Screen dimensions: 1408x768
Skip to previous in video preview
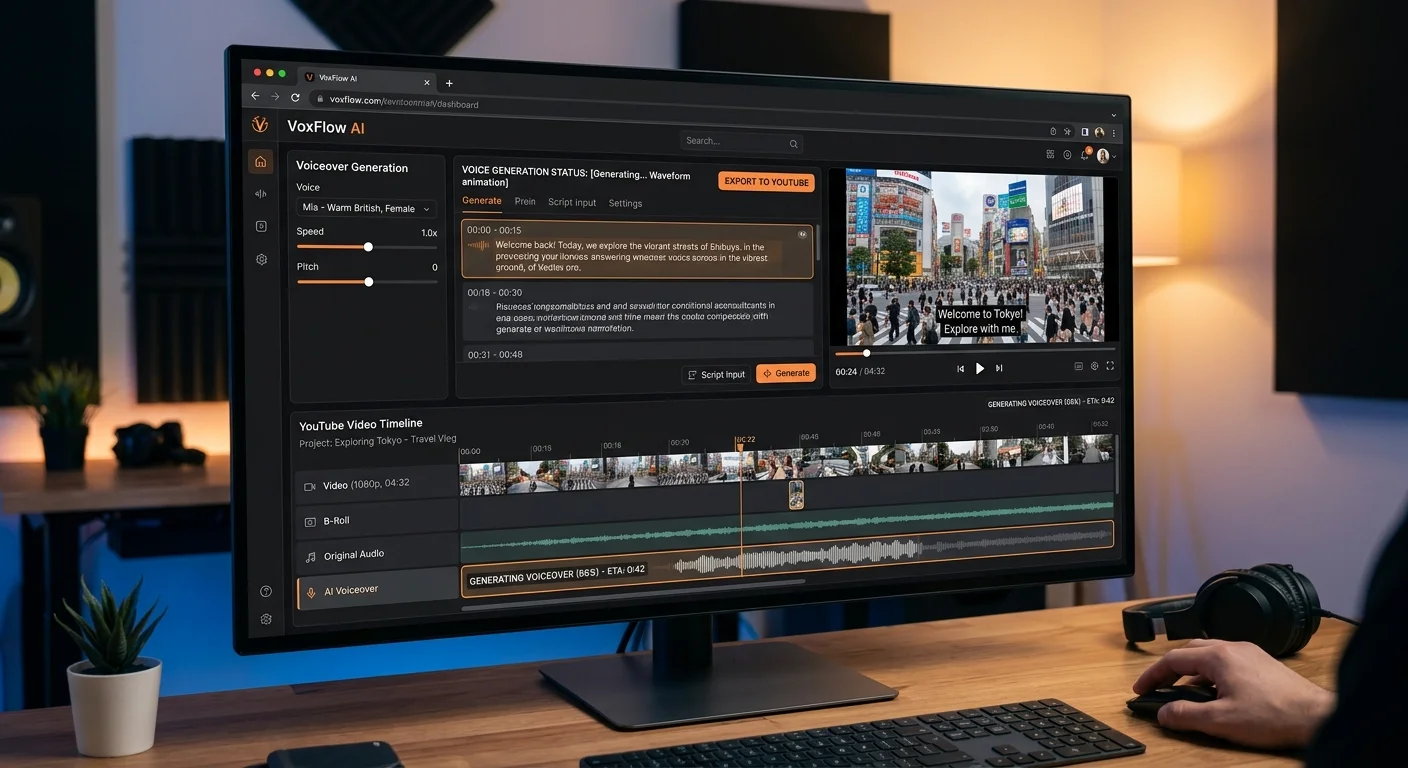(x=961, y=368)
